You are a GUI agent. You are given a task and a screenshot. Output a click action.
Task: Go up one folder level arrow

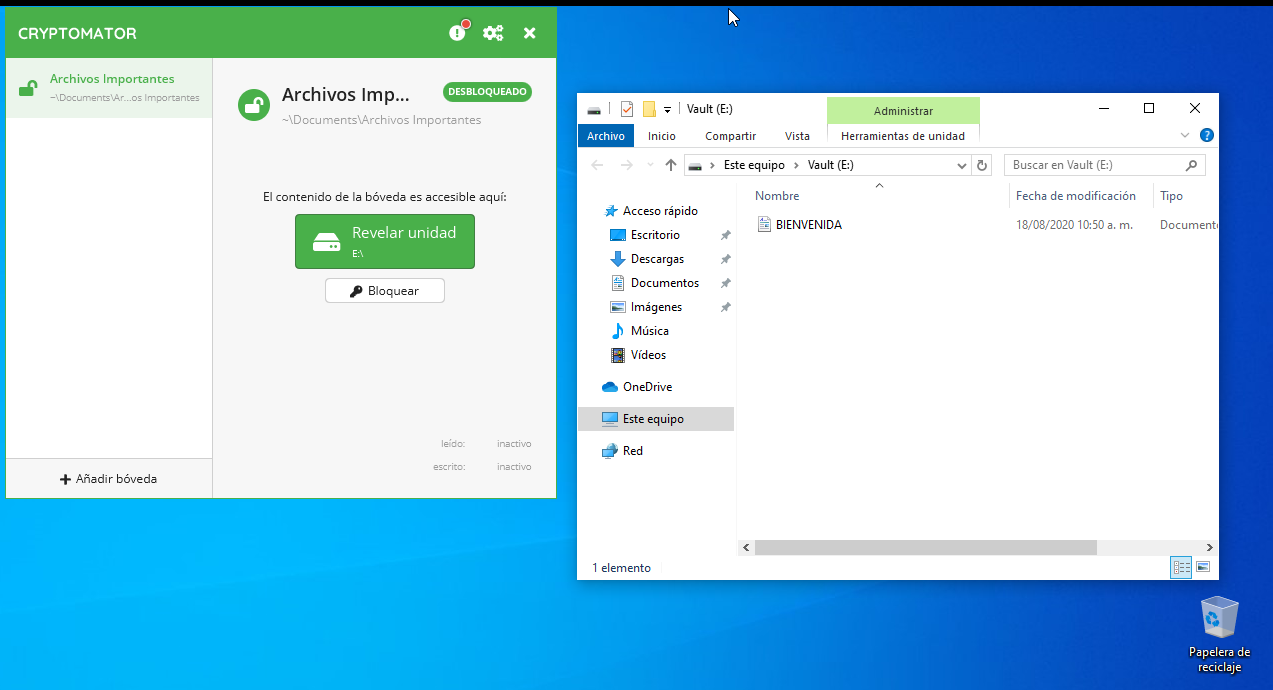[x=671, y=165]
